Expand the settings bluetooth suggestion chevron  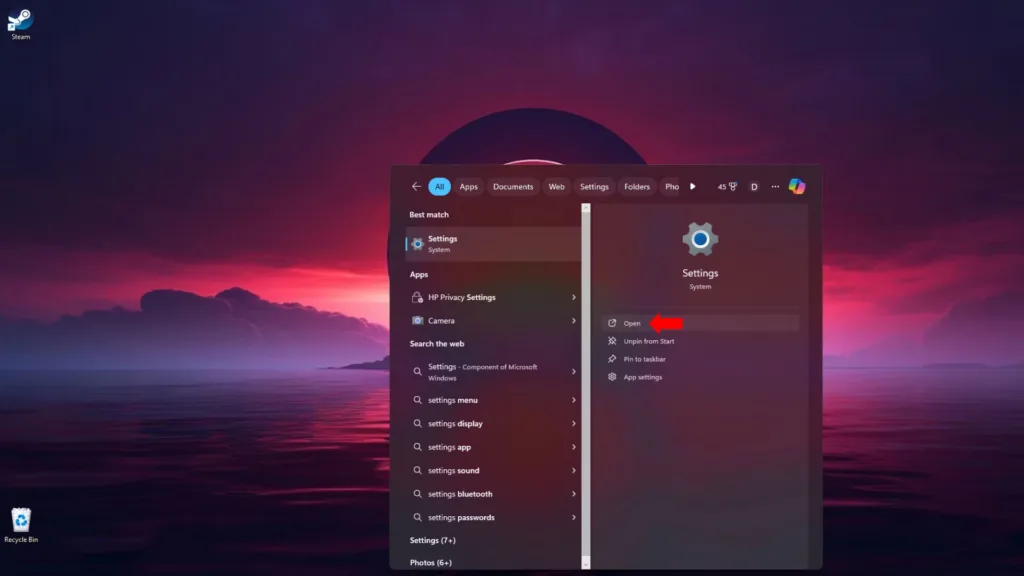(x=573, y=494)
